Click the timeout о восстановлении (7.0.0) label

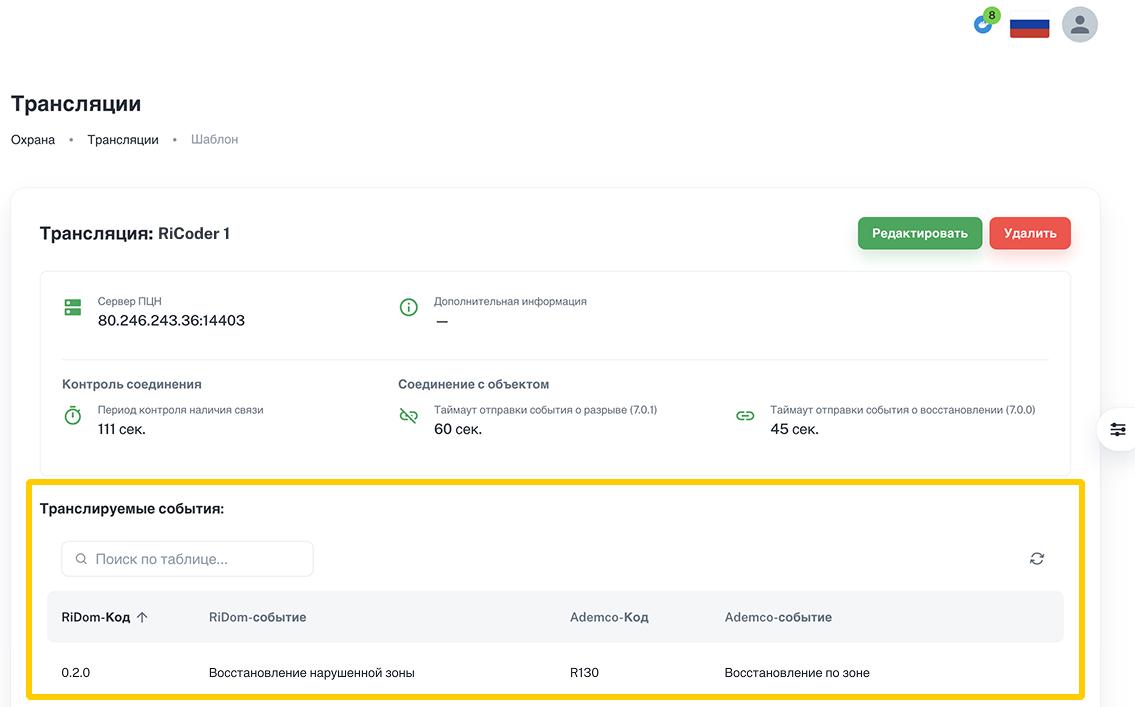(903, 410)
